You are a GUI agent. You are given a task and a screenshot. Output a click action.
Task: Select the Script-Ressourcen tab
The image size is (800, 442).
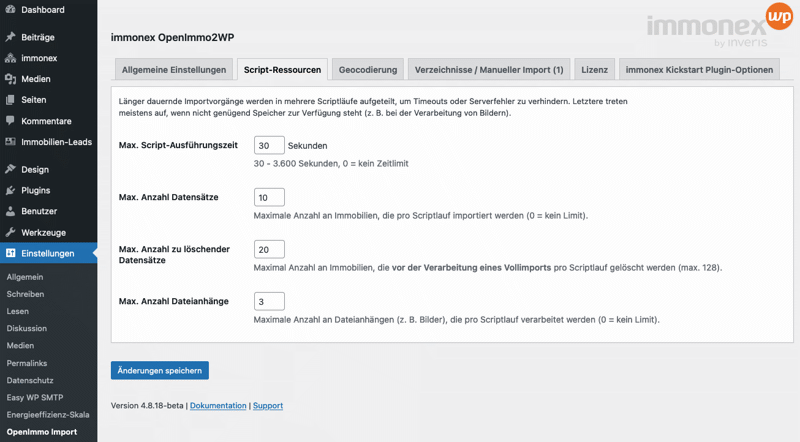(x=282, y=69)
